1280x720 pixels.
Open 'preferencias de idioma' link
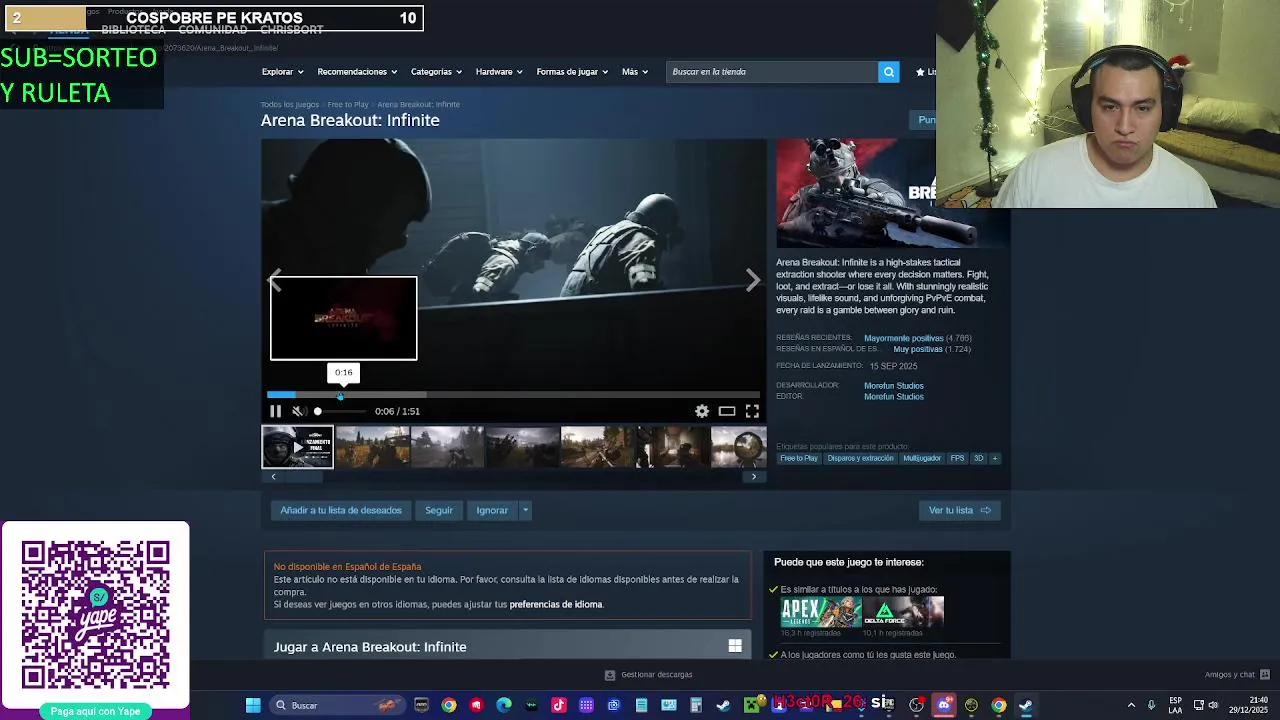tap(556, 604)
